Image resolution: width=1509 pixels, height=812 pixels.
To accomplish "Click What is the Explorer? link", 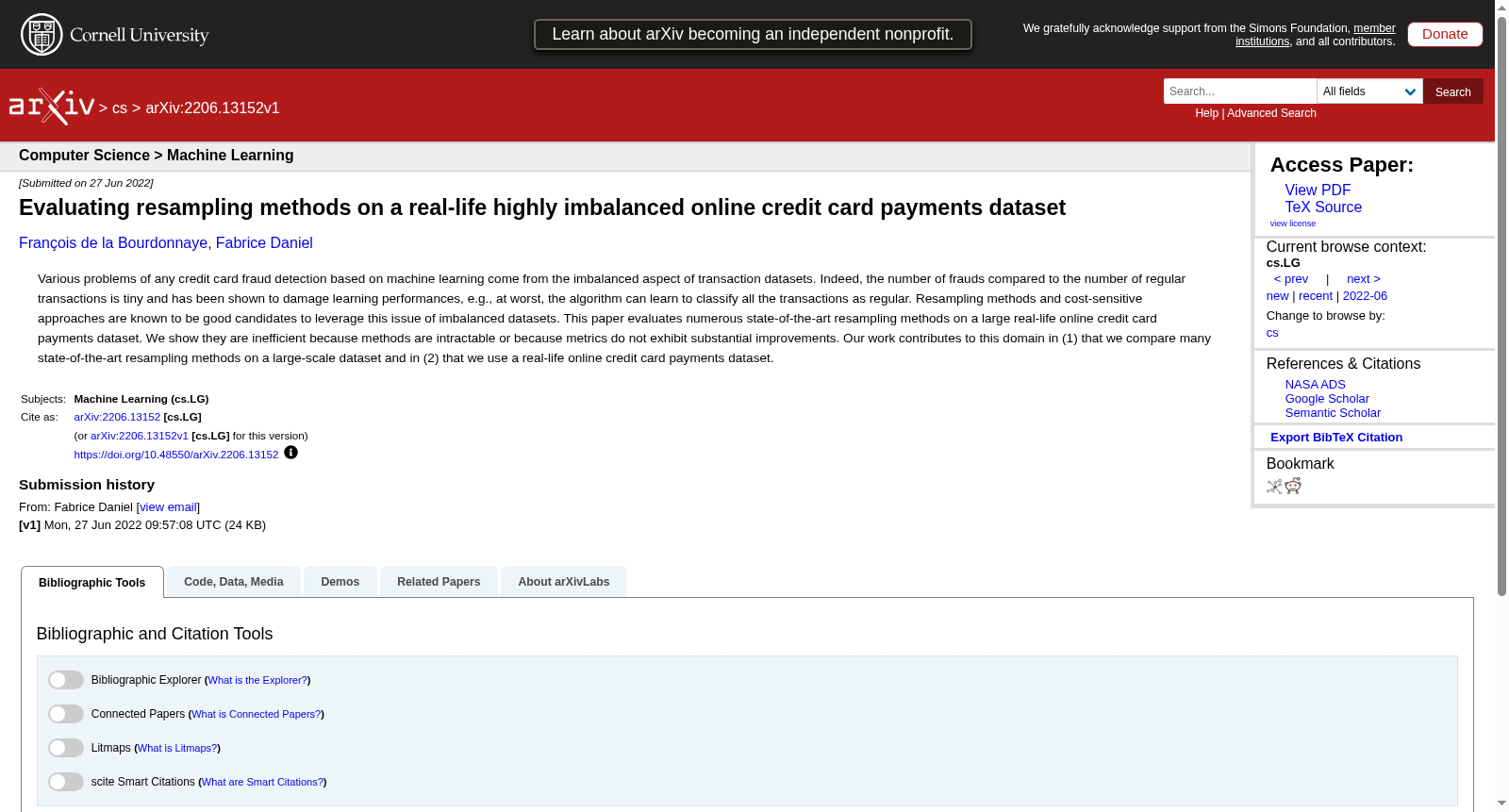I will click(x=257, y=680).
